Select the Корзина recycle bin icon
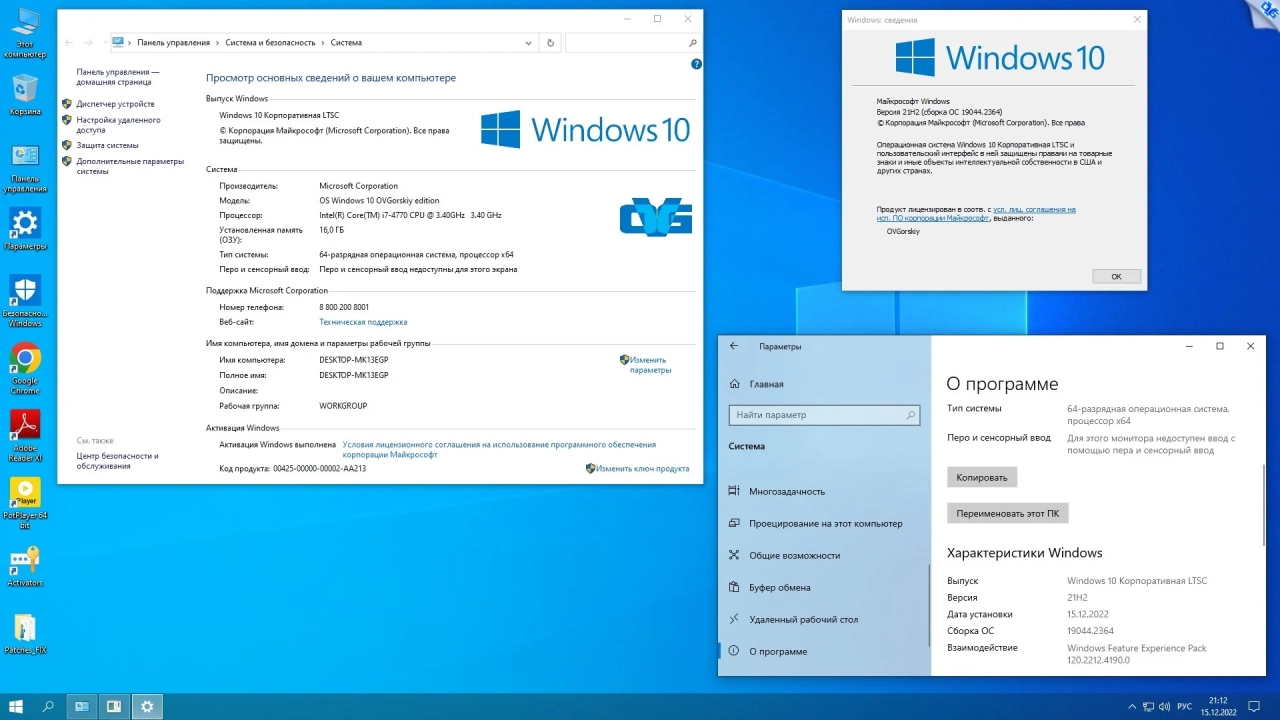The height and width of the screenshot is (720, 1280). [25, 95]
